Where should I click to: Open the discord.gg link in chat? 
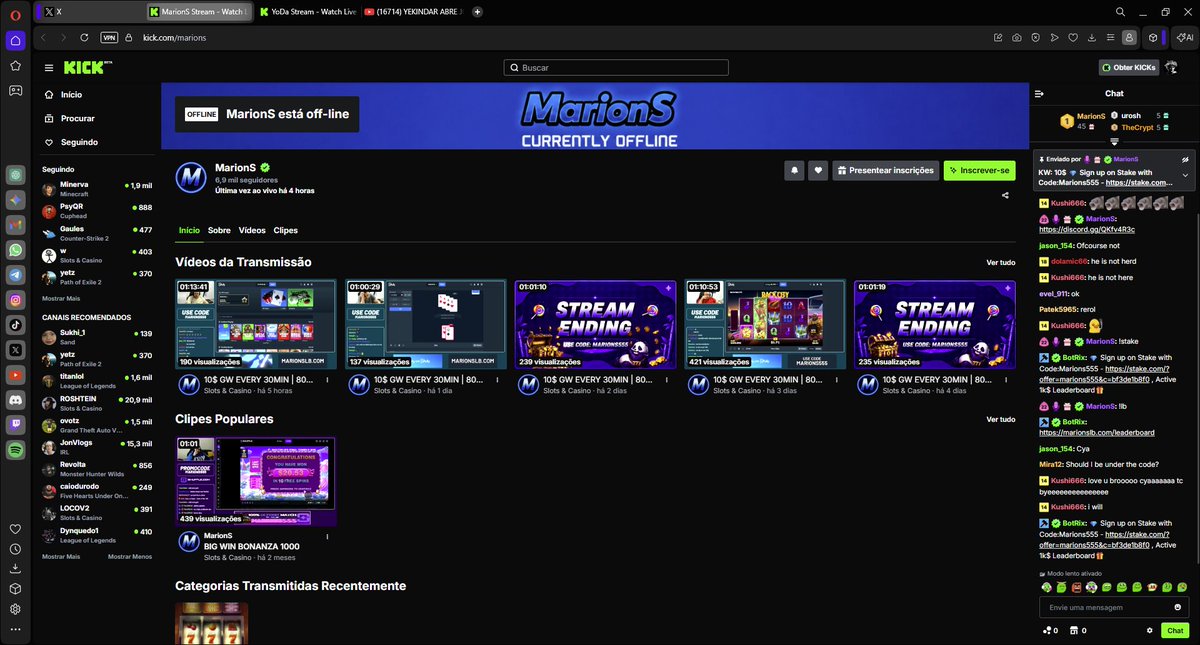(1087, 230)
